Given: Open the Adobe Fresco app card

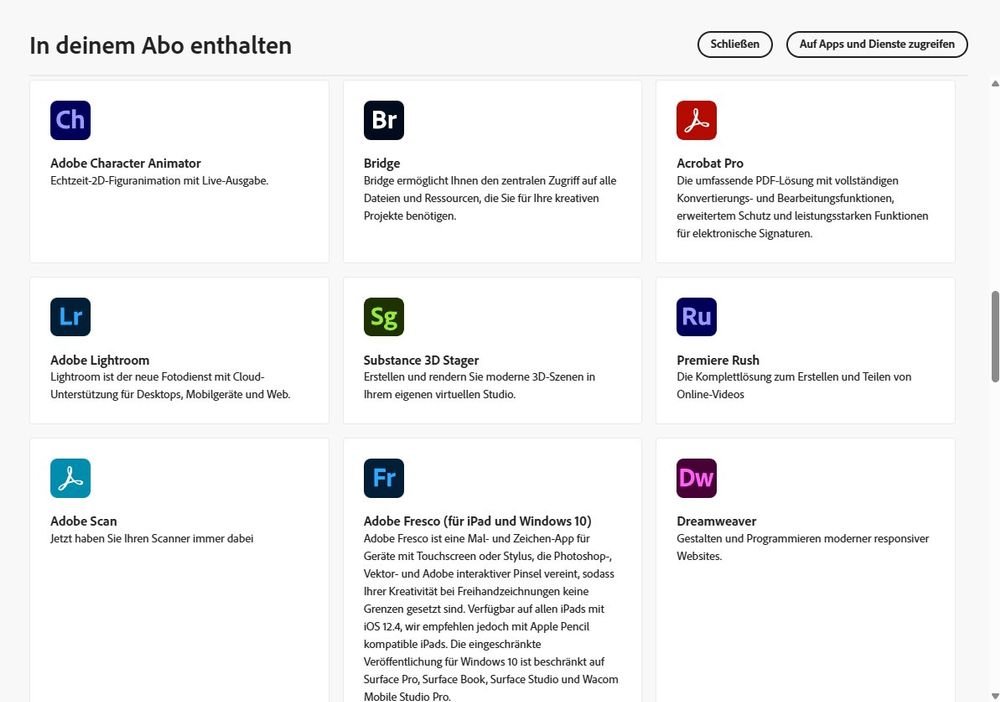Looking at the screenshot, I should click(492, 570).
